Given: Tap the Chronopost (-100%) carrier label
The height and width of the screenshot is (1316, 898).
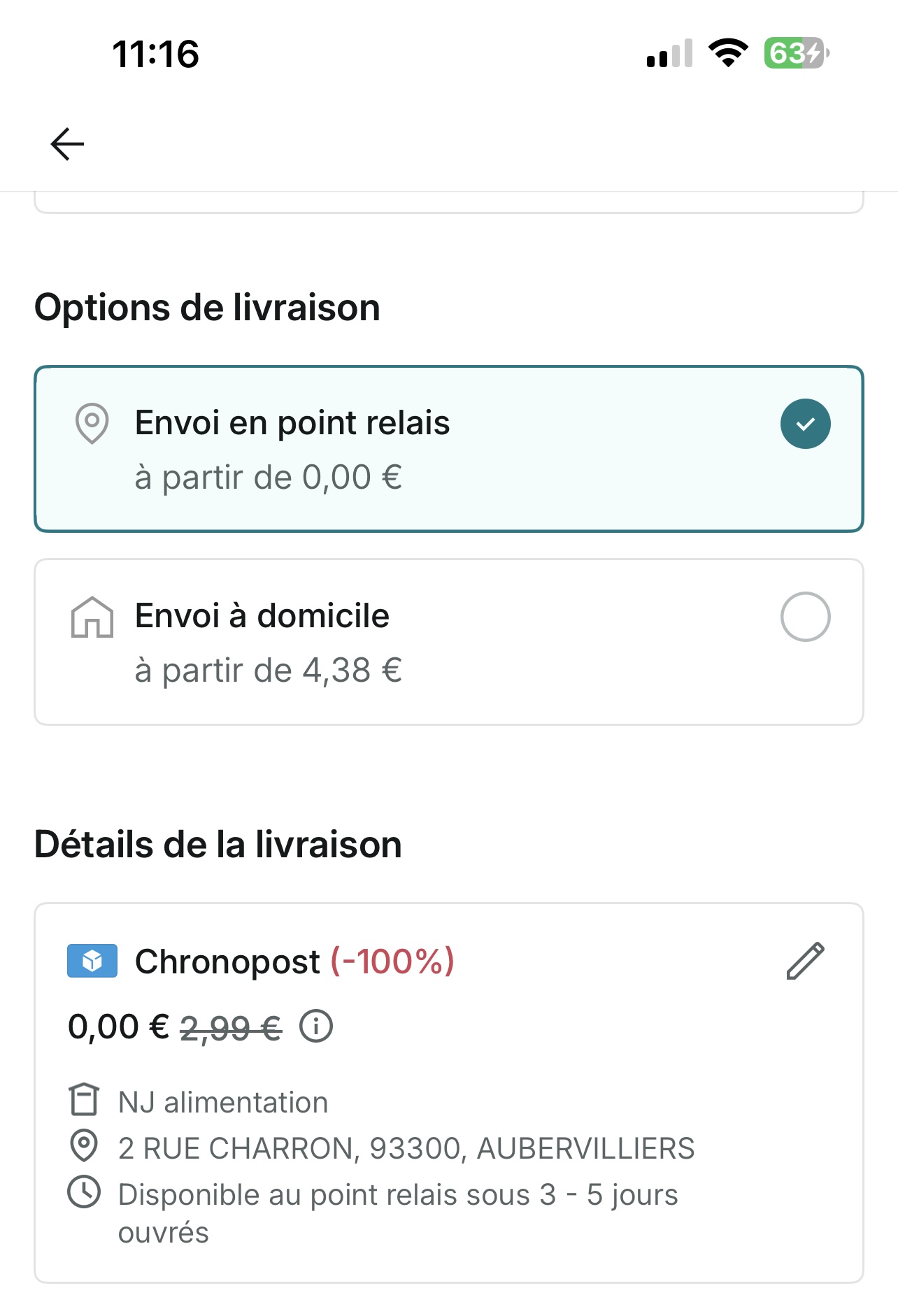Looking at the screenshot, I should [294, 961].
